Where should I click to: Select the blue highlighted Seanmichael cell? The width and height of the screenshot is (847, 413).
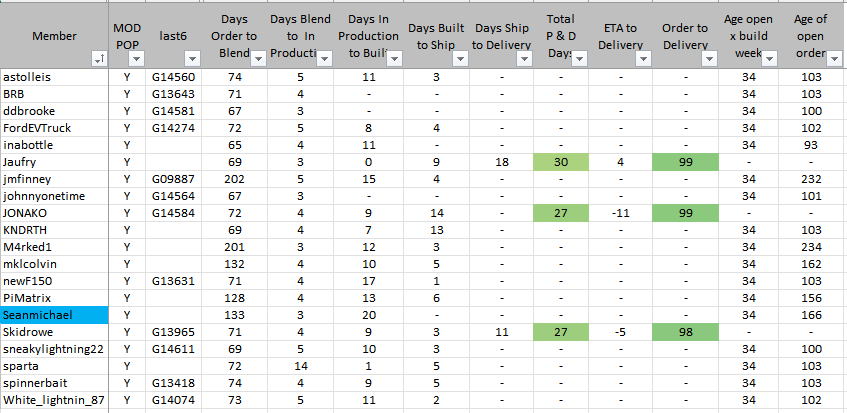(x=54, y=315)
